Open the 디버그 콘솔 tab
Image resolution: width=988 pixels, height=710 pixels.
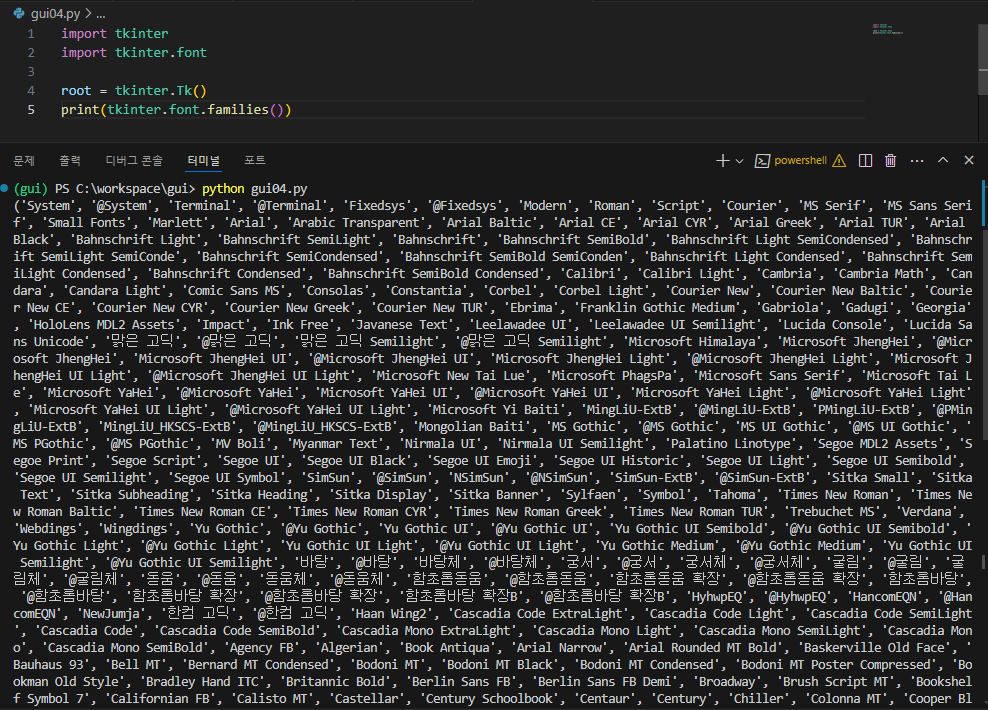pos(134,161)
